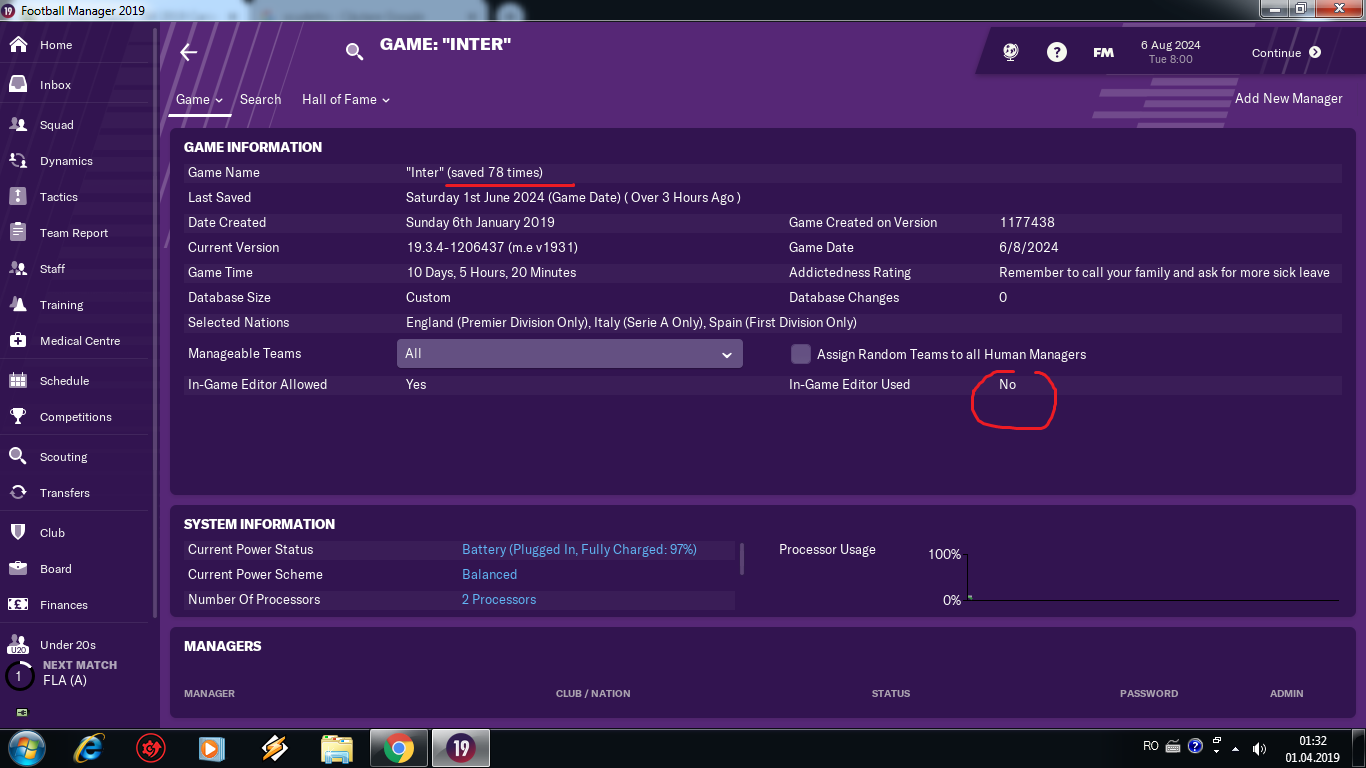Open the Scouting section

(x=63, y=457)
